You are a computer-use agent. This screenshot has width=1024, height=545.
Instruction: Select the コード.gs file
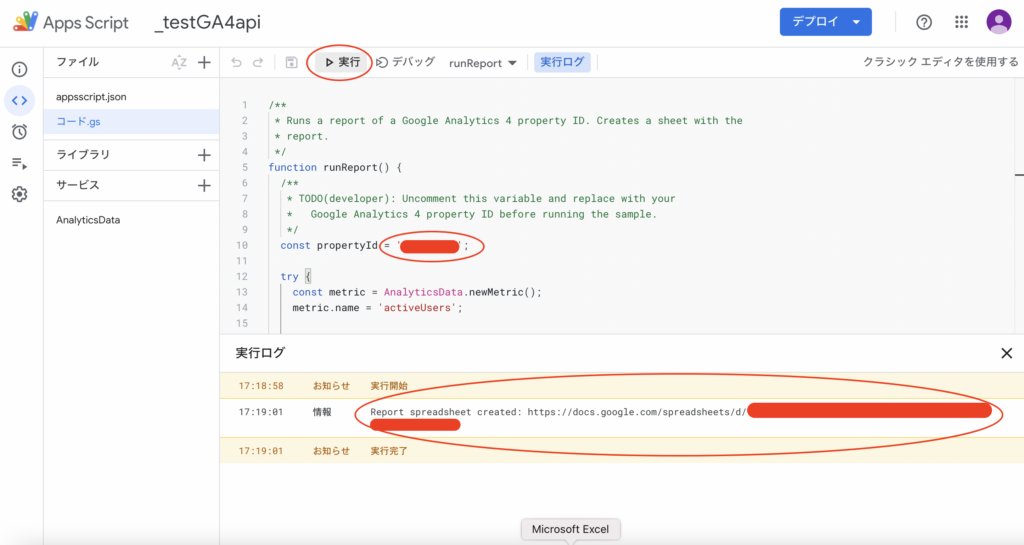point(78,121)
